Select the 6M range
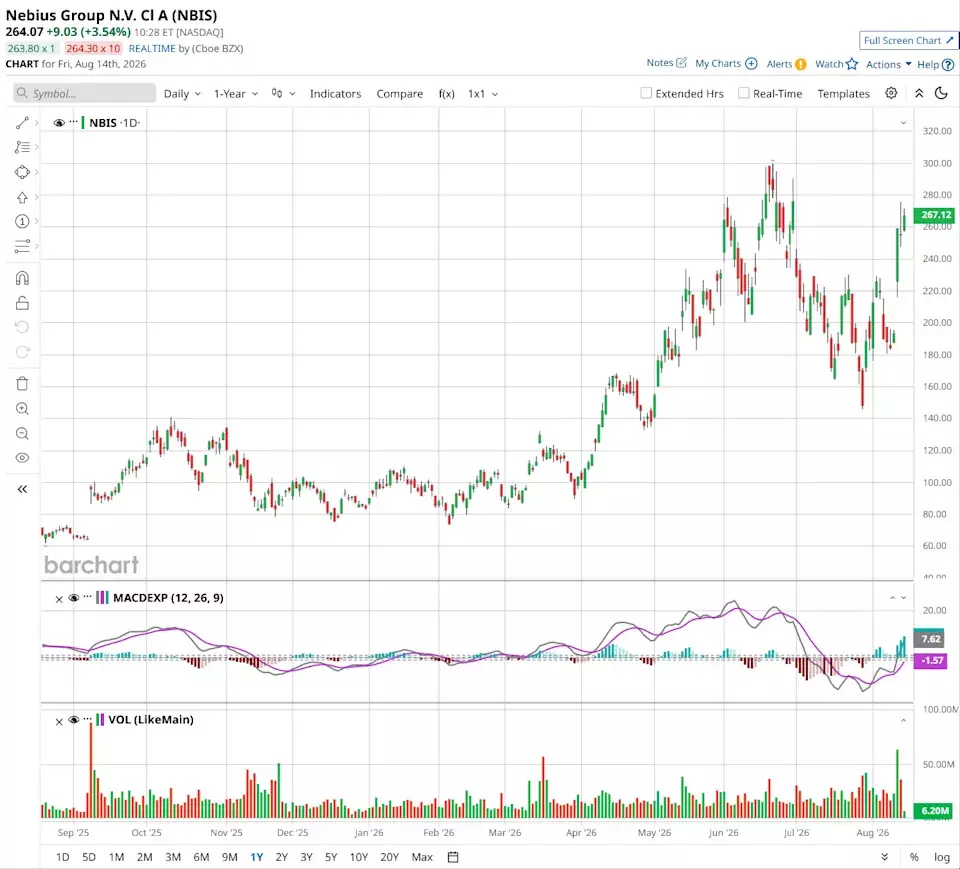 201,857
